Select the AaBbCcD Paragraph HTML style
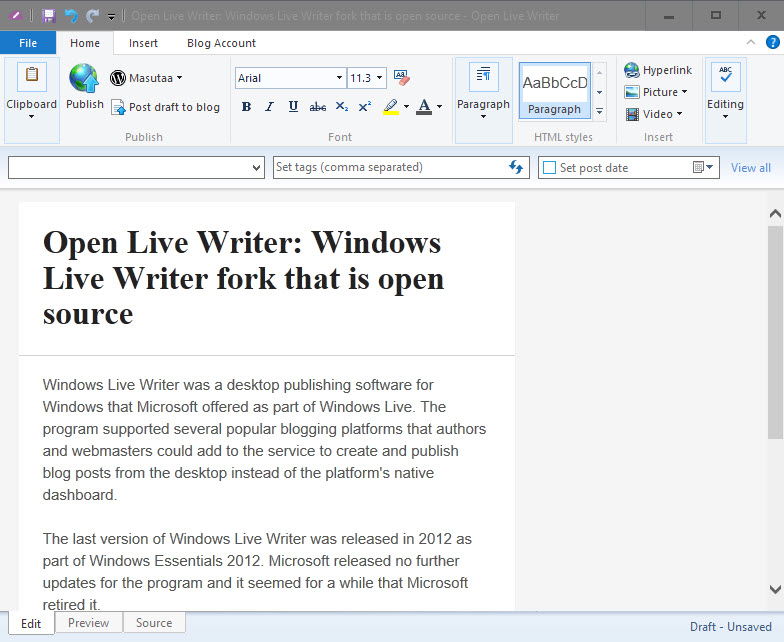 pos(554,90)
